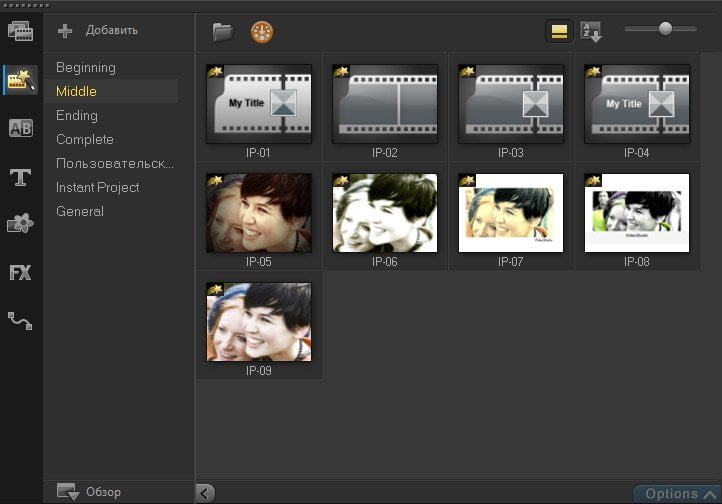Select the Beginning category
This screenshot has width=722, height=504.
(86, 68)
